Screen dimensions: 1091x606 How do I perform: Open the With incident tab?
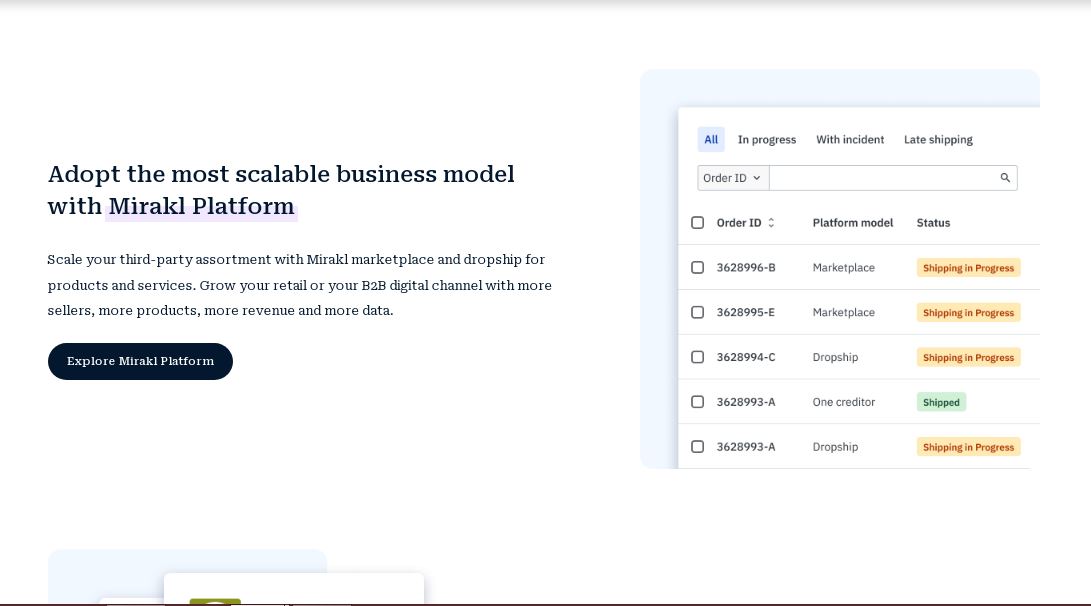[850, 139]
